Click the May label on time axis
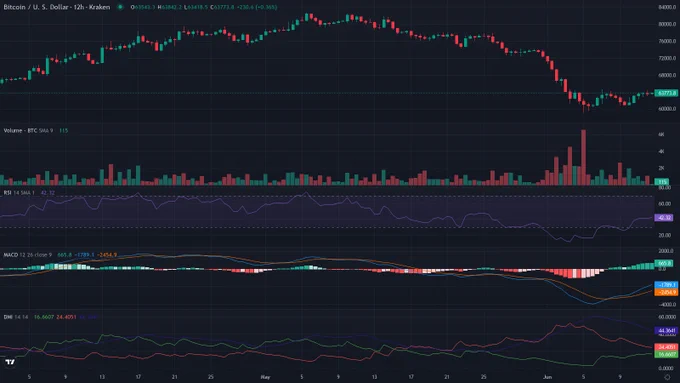This screenshot has height=383, width=680. [x=265, y=377]
